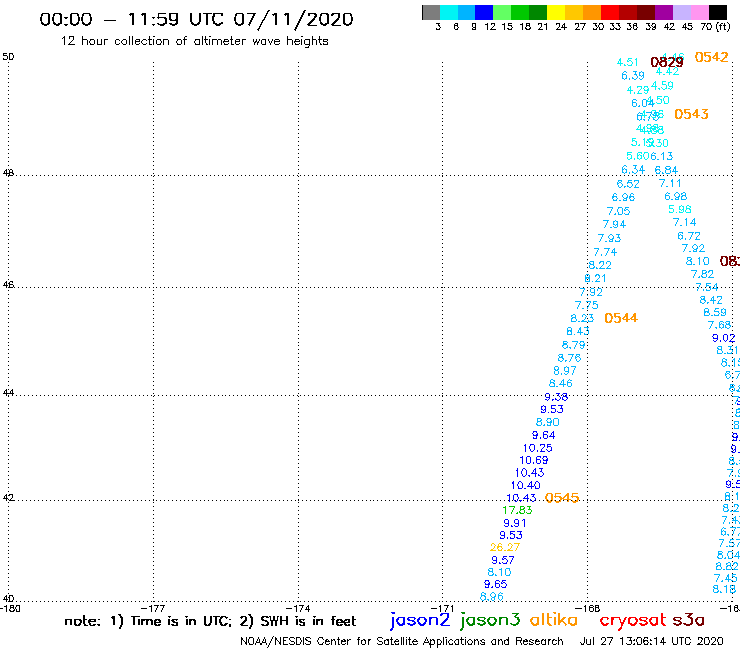The width and height of the screenshot is (740, 650).
Task: Click the gray swatch in the color scale
Action: 431,12
